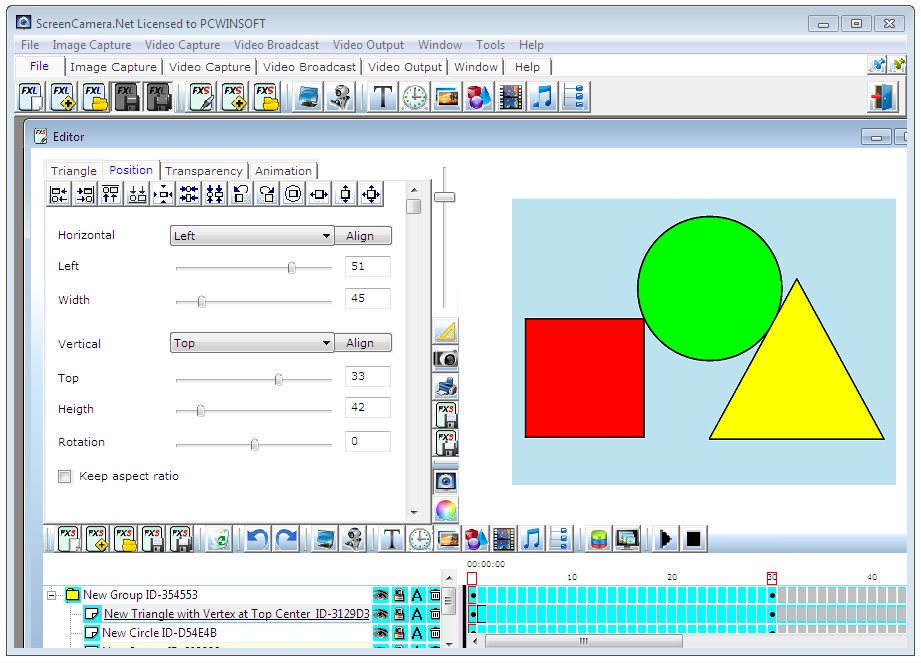This screenshot has width=921, height=663.
Task: Click the yellow ruler triangle icon
Action: tap(446, 332)
